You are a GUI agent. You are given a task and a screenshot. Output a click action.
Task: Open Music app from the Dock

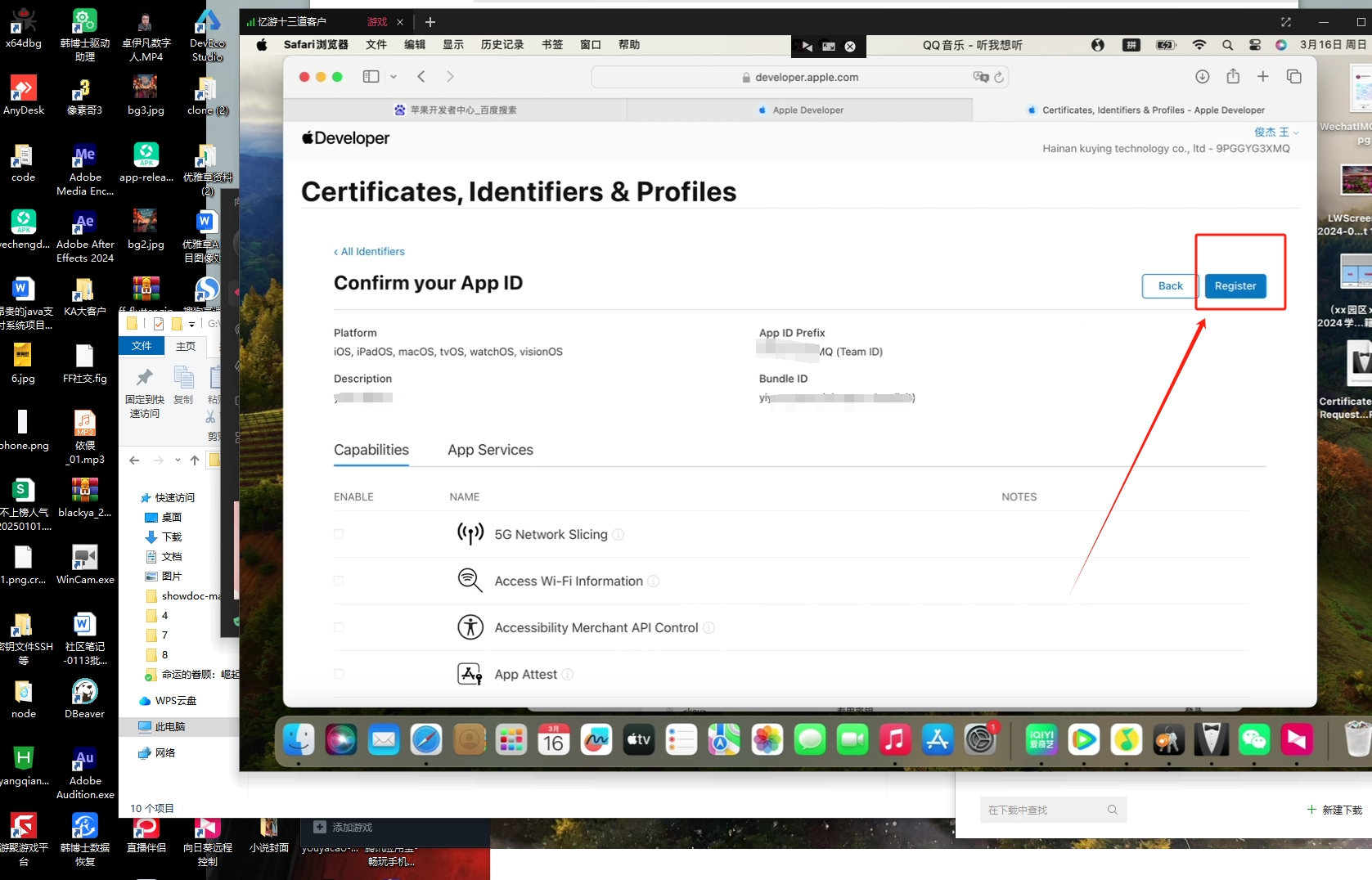(x=895, y=740)
